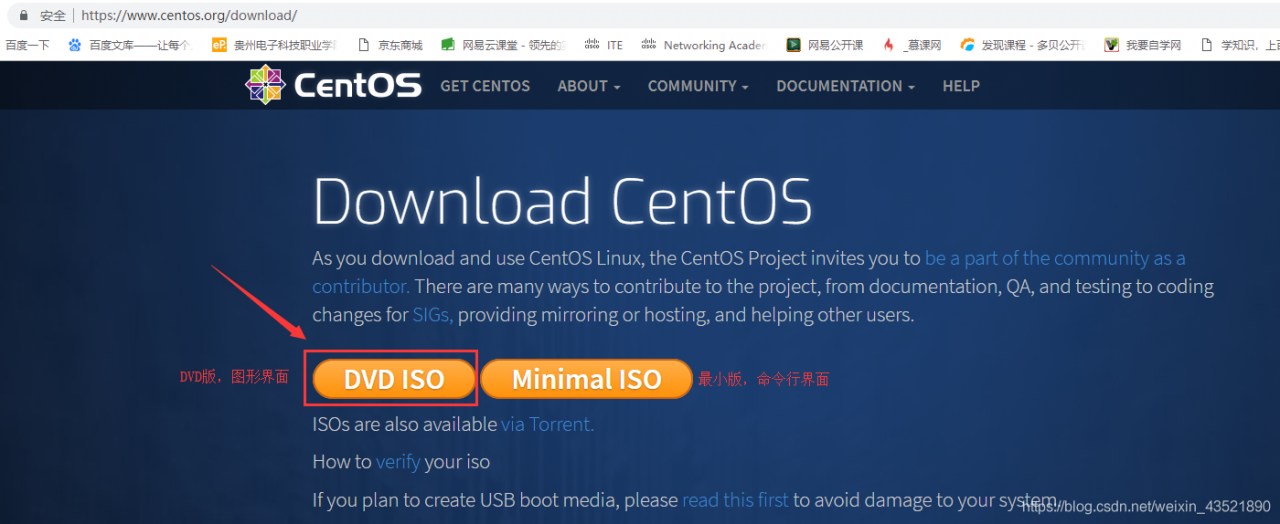Expand the COMMUNITY dropdown menu
The image size is (1280, 524).
[698, 86]
